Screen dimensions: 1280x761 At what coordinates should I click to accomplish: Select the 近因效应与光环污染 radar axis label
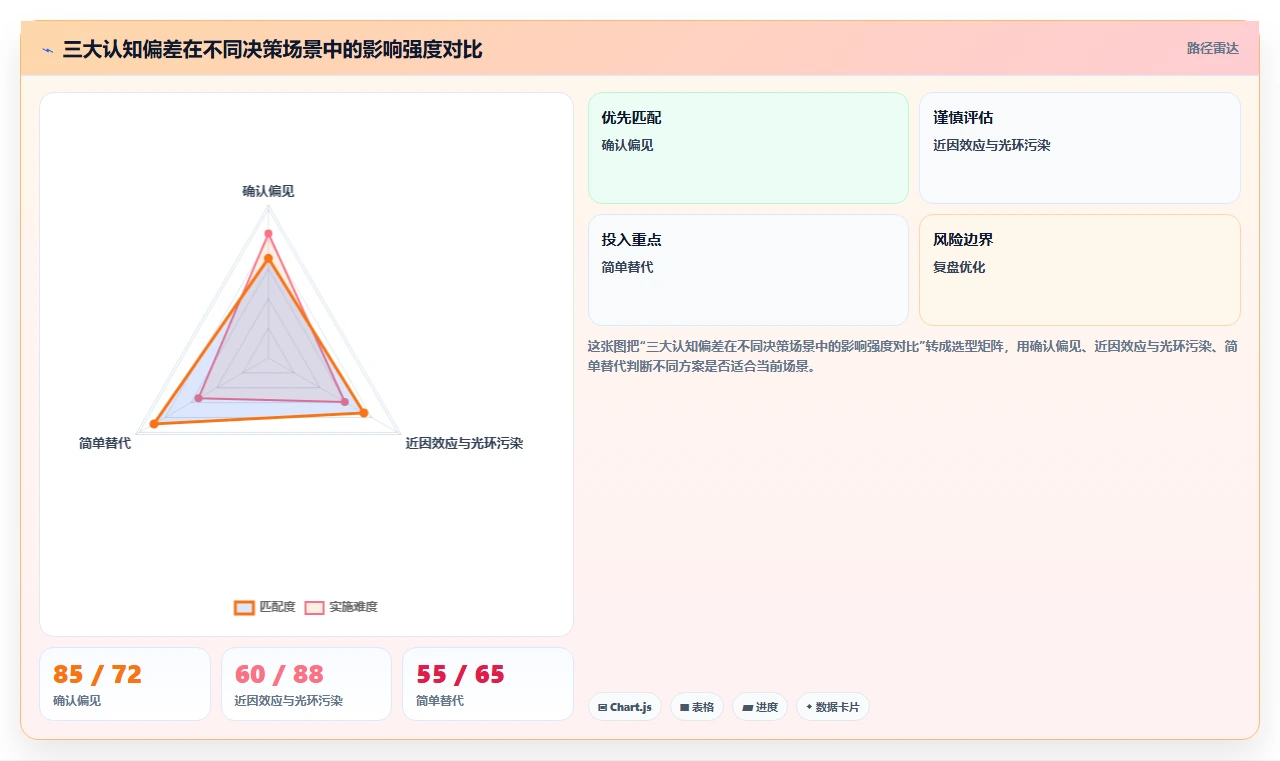[x=464, y=443]
